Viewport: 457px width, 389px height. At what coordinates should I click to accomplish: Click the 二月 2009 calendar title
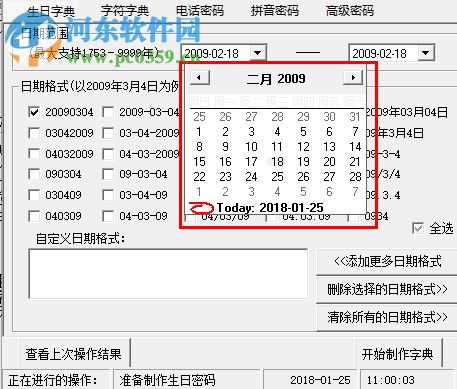coord(276,79)
